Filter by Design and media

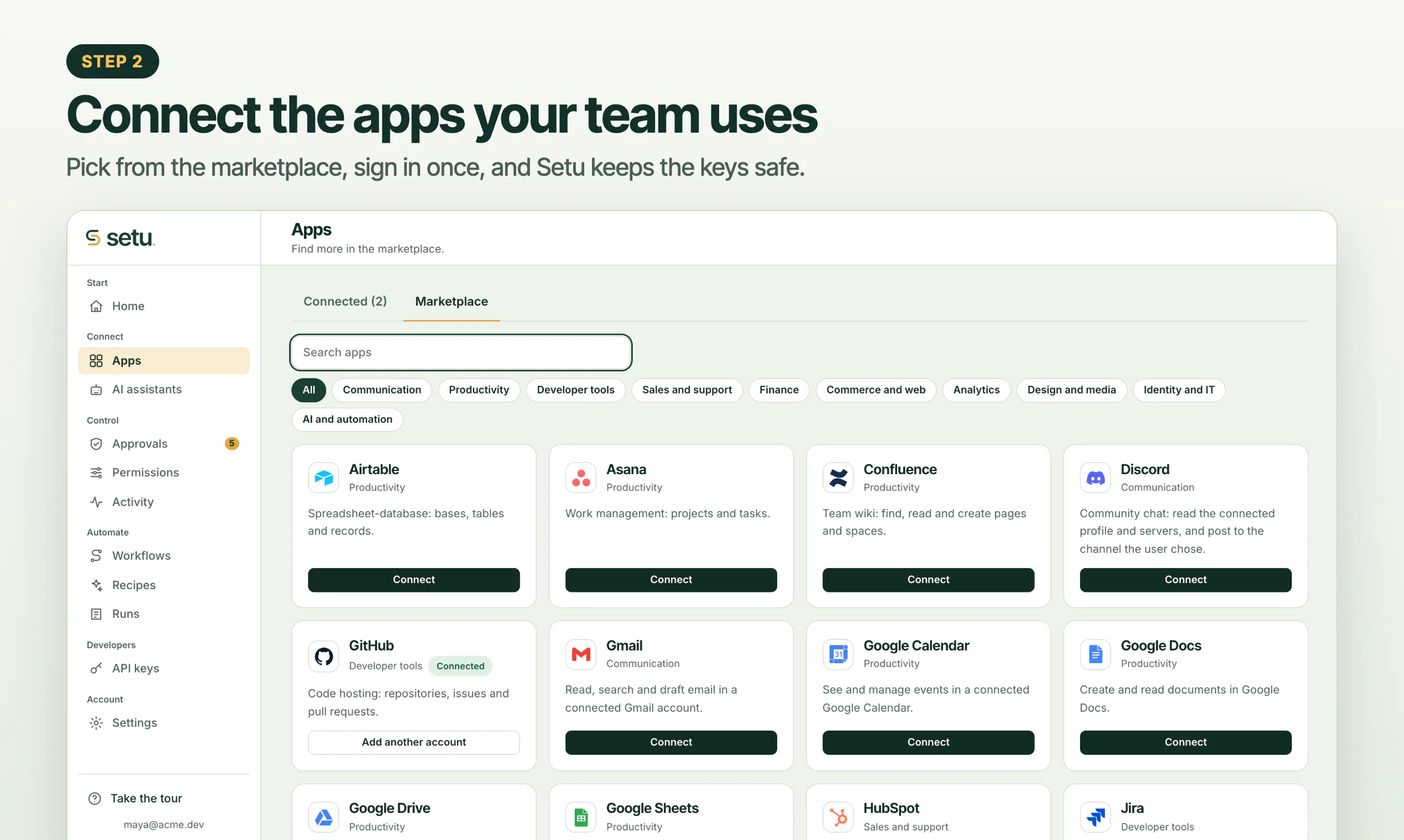(1072, 390)
